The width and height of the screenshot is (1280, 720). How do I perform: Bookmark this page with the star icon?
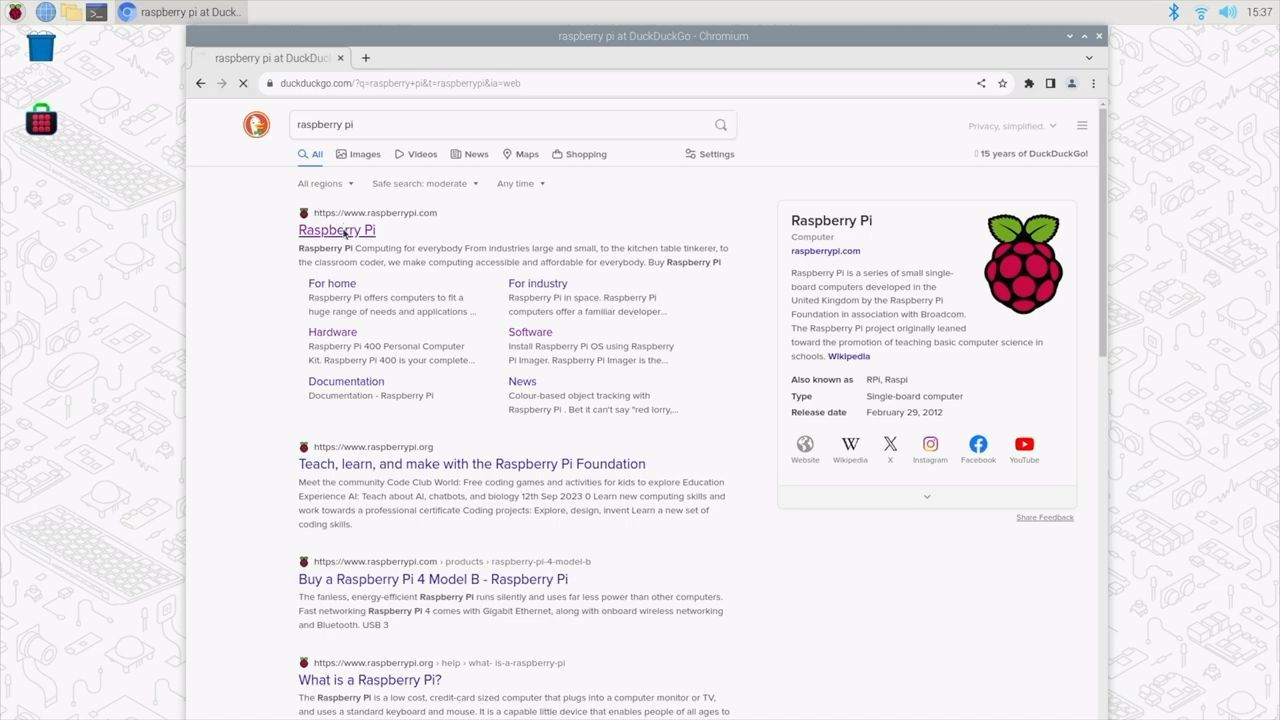click(x=1002, y=83)
